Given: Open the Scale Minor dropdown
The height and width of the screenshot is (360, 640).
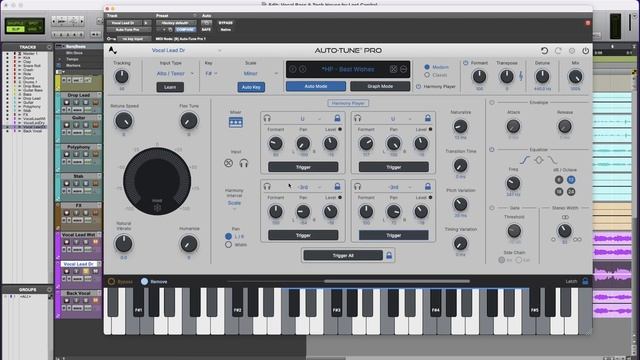Looking at the screenshot, I should tap(260, 73).
